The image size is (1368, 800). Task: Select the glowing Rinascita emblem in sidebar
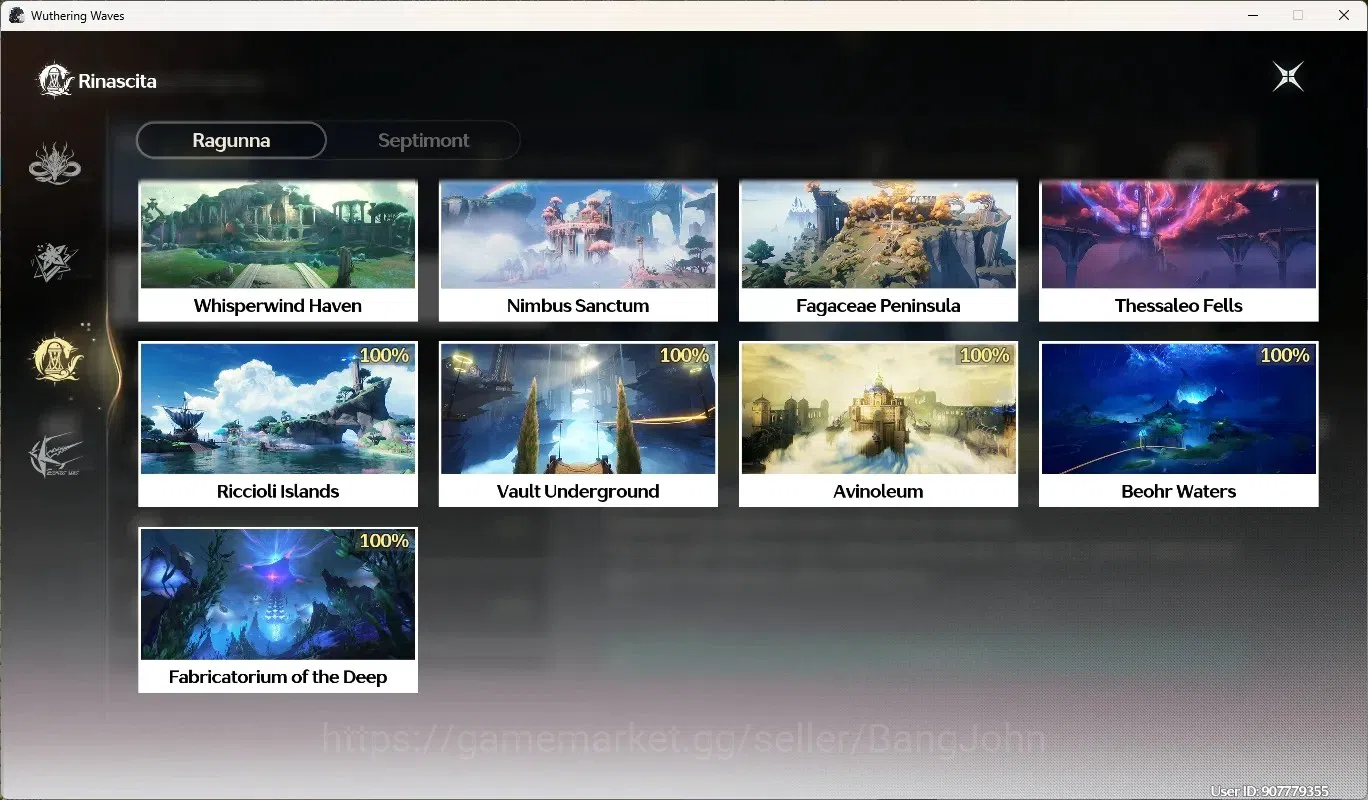click(x=56, y=359)
